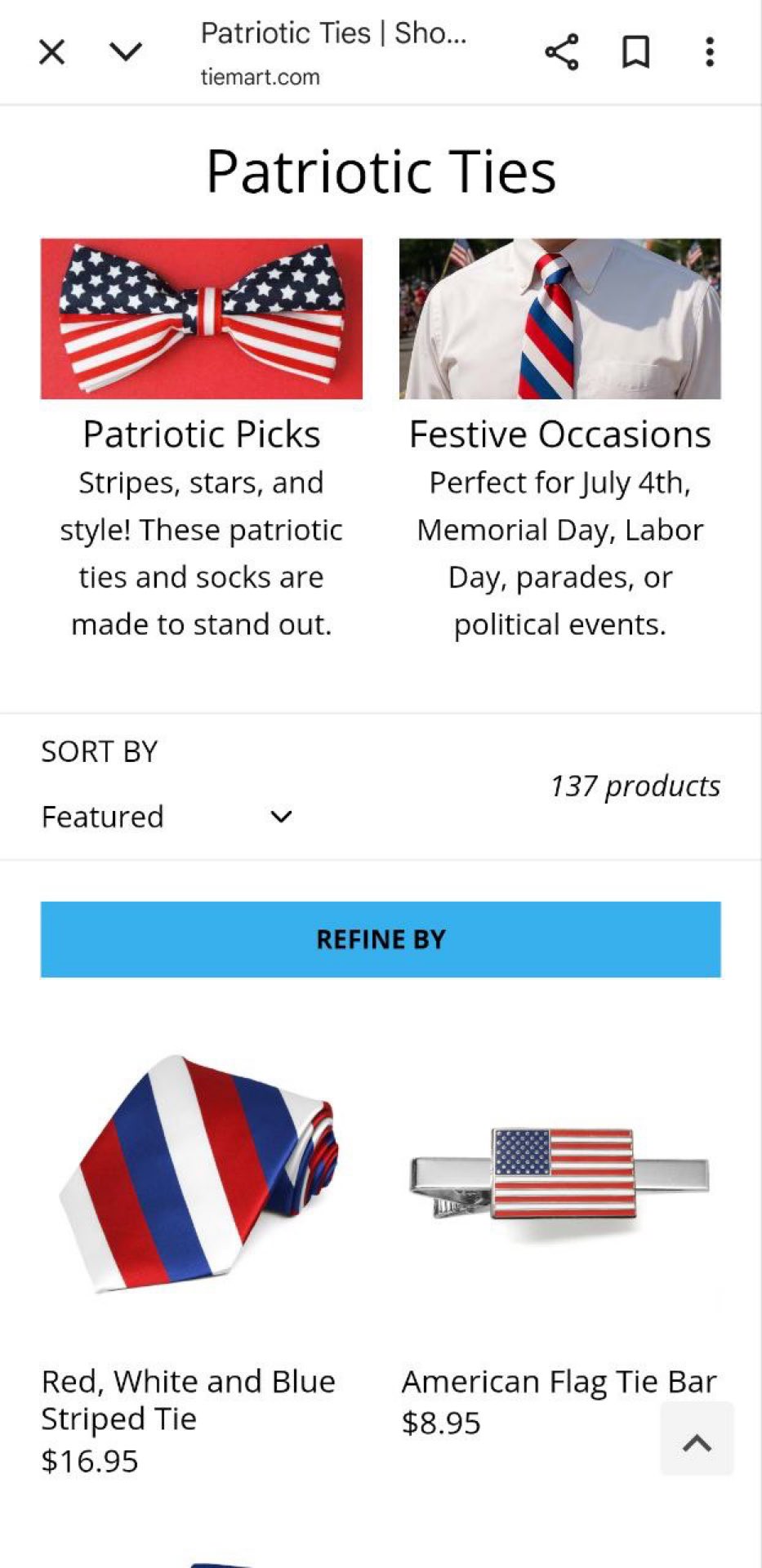The image size is (762, 1568).
Task: Open the three-dot overflow menu
Action: 710,52
